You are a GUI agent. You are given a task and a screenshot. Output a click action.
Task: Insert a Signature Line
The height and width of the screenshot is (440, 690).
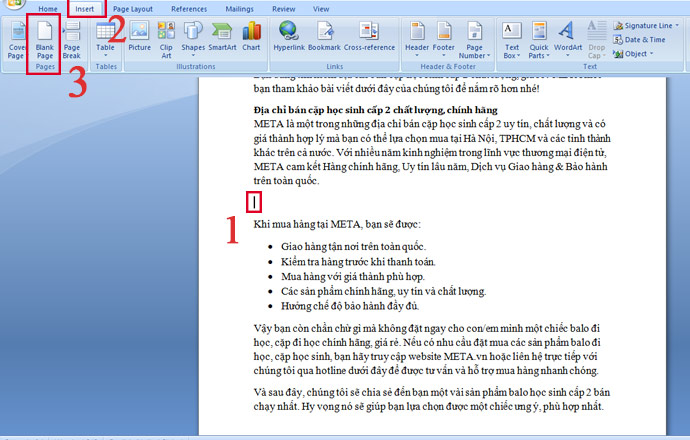point(643,26)
